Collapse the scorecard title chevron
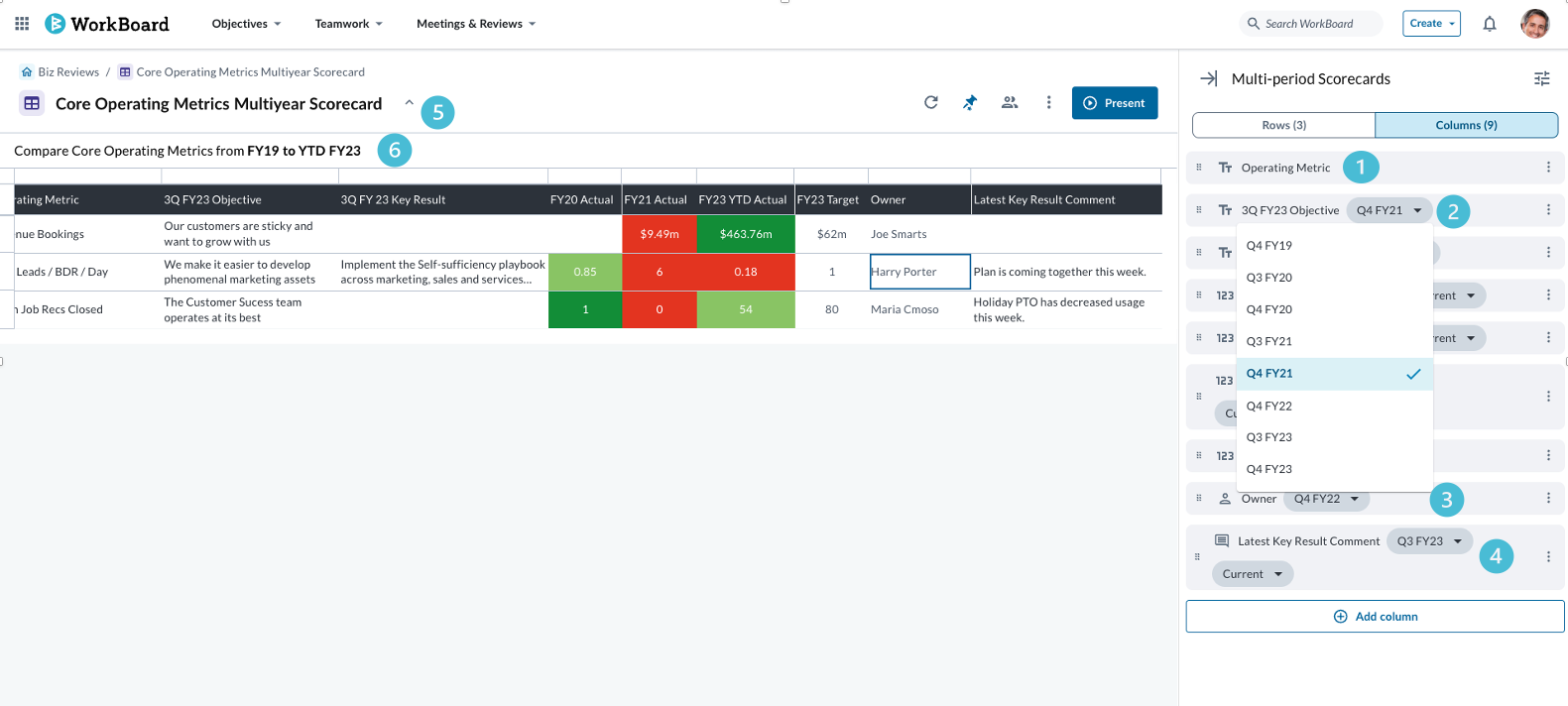The image size is (1568, 706). pos(409,103)
